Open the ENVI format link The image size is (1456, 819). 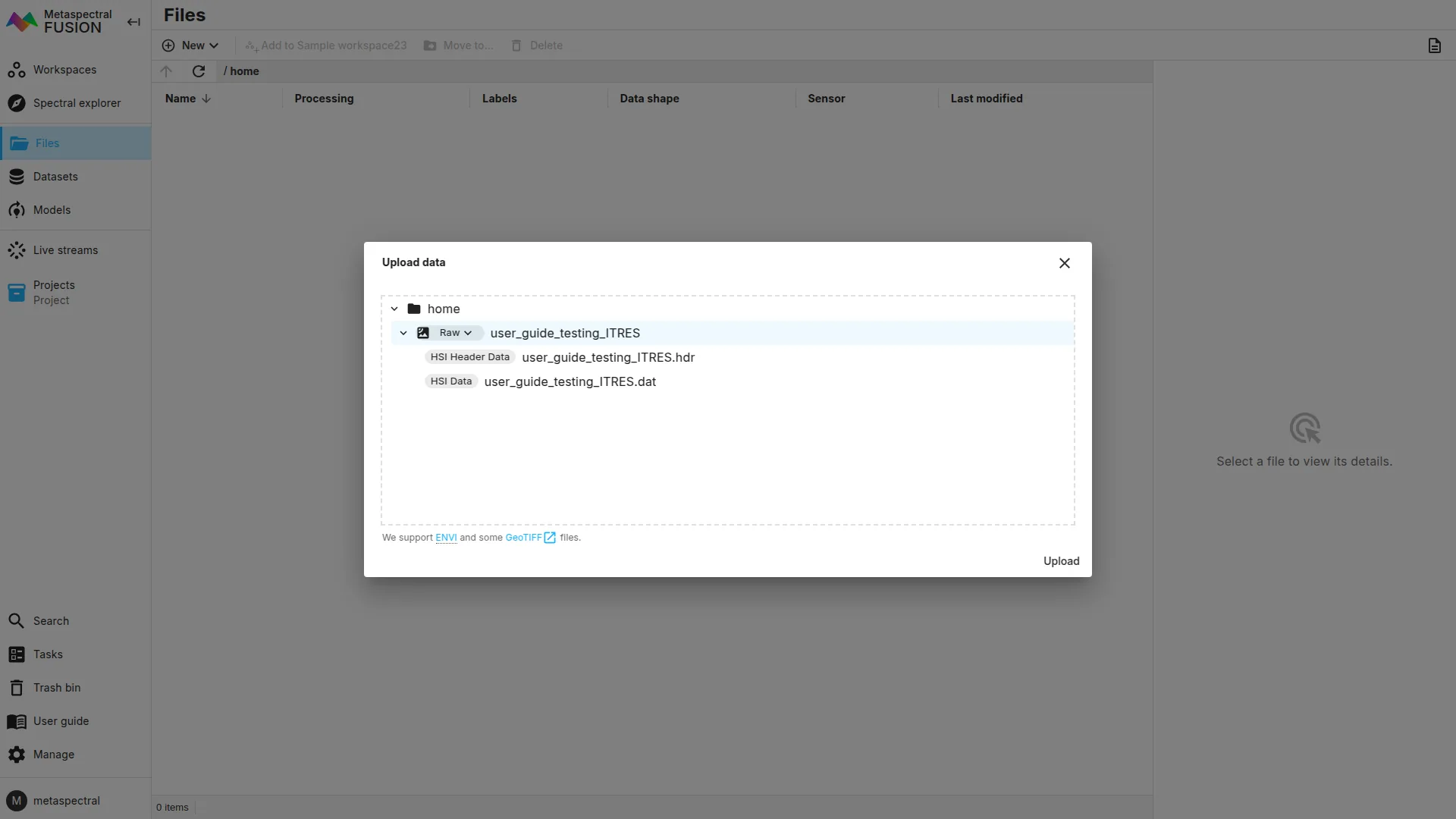coord(446,538)
